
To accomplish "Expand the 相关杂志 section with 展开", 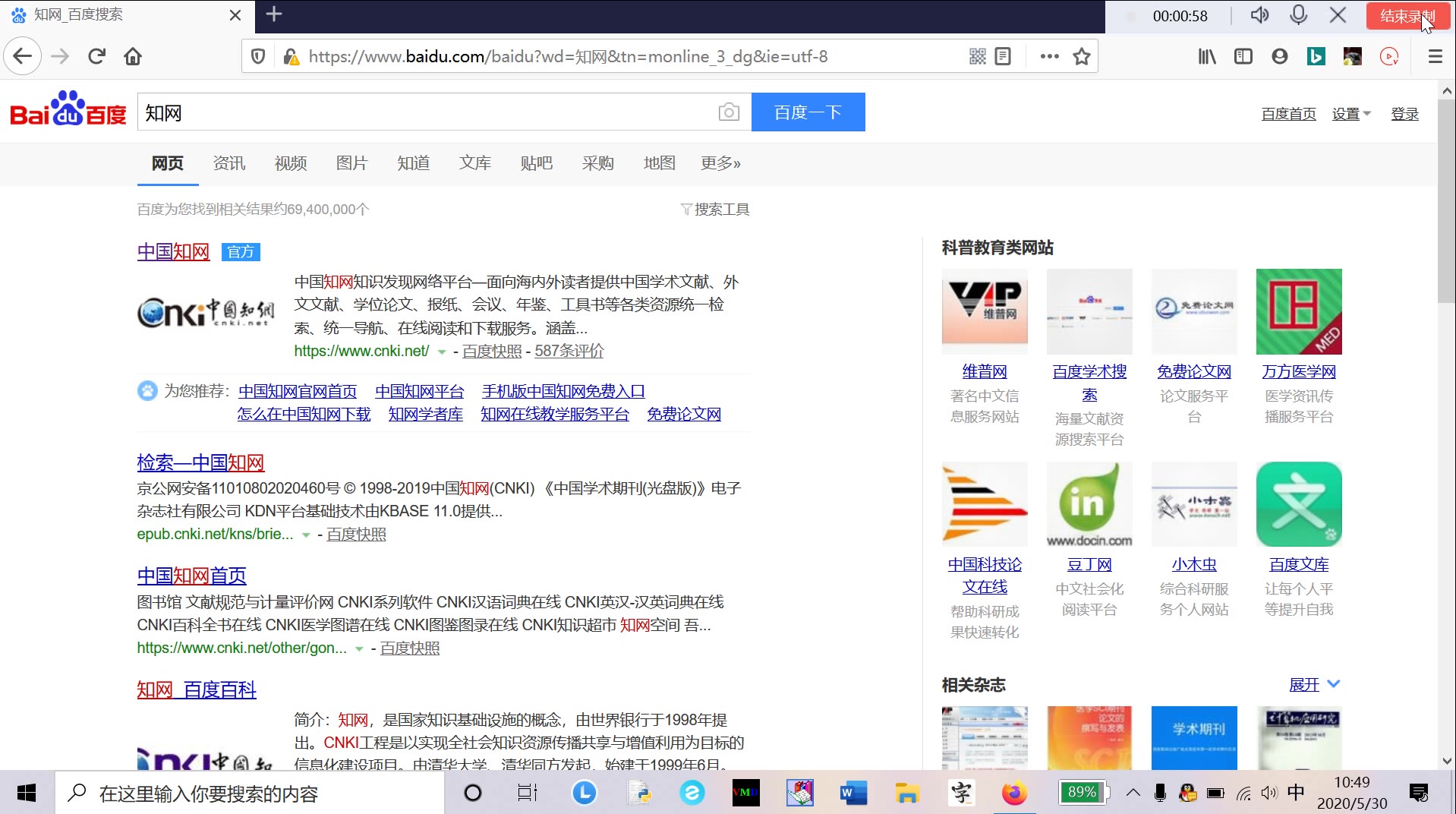I will coord(1314,684).
